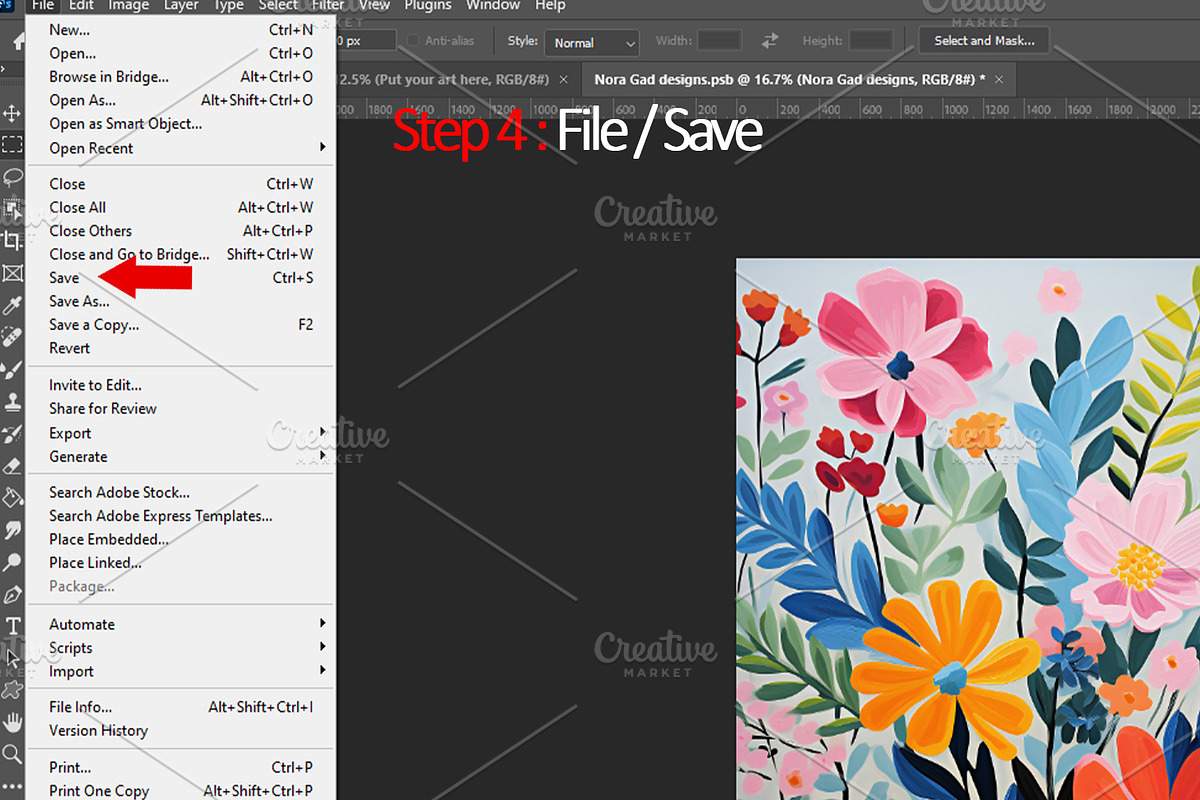Click the floral artwork on the canvas
Viewport: 1200px width, 800px height.
(x=968, y=529)
